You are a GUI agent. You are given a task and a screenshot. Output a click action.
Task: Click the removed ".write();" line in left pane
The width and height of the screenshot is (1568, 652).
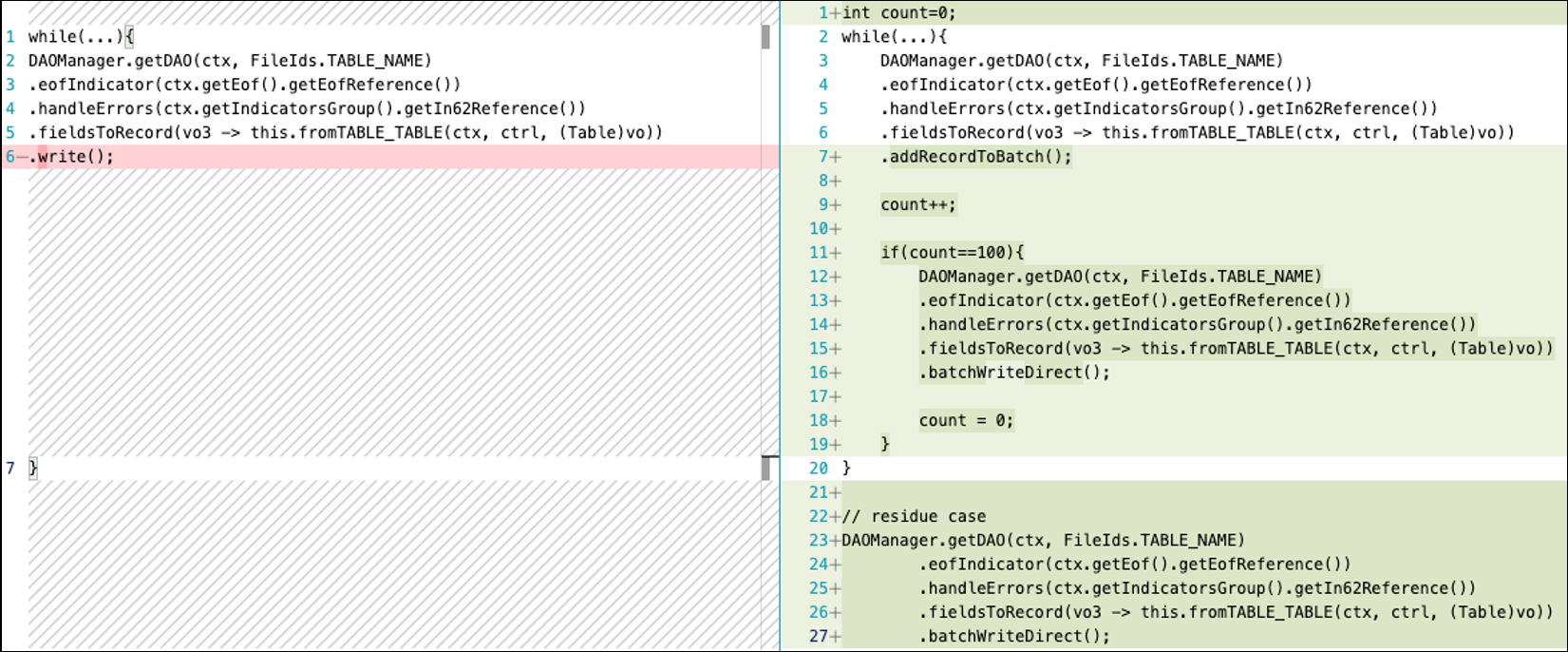pyautogui.click(x=71, y=157)
